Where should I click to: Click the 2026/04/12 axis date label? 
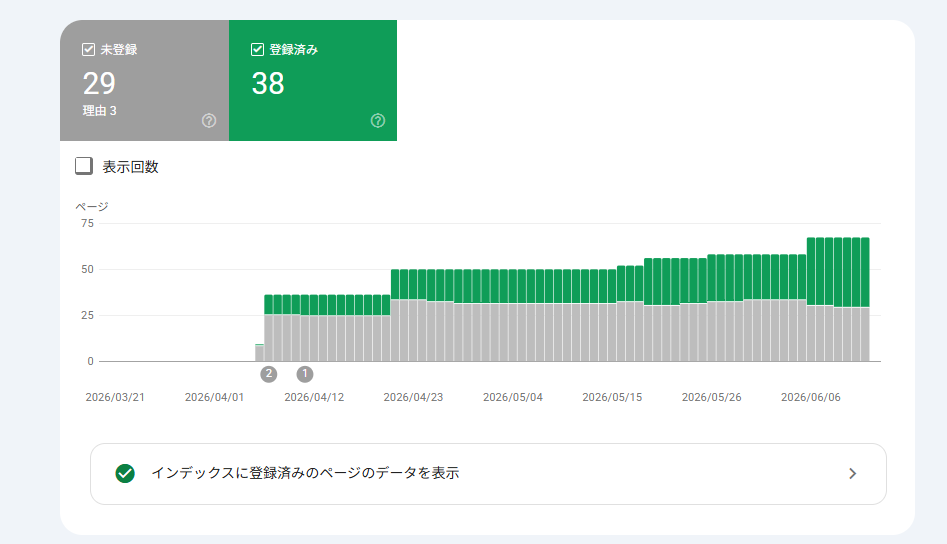(x=314, y=397)
